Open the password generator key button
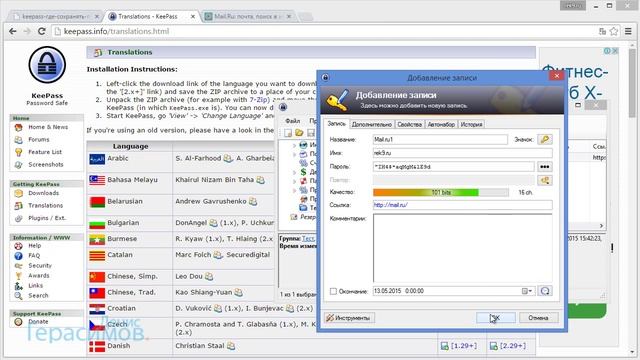This screenshot has width=640, height=360. pyautogui.click(x=544, y=180)
